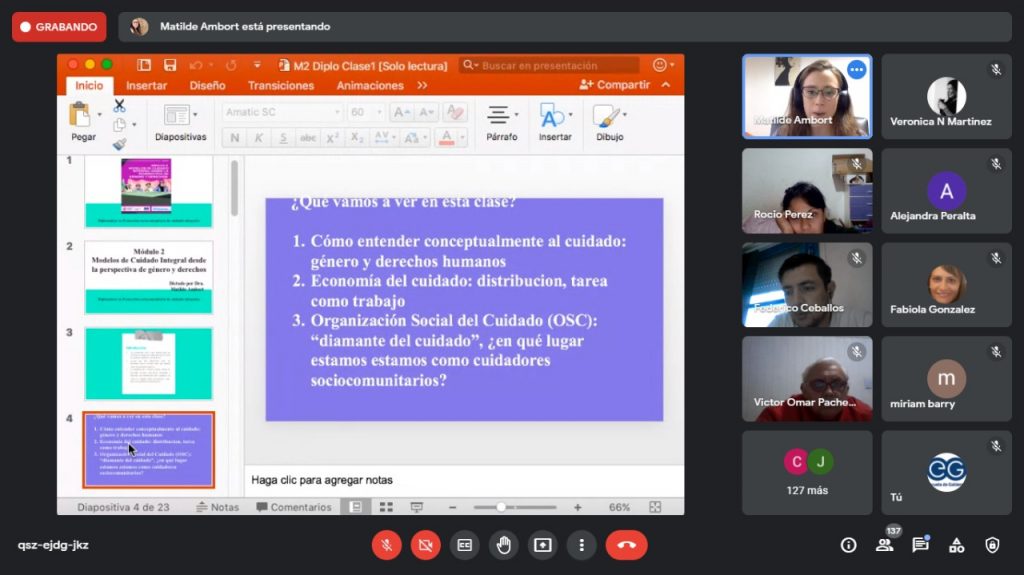The width and height of the screenshot is (1024, 575).
Task: Click the present now screen icon
Action: (x=543, y=545)
